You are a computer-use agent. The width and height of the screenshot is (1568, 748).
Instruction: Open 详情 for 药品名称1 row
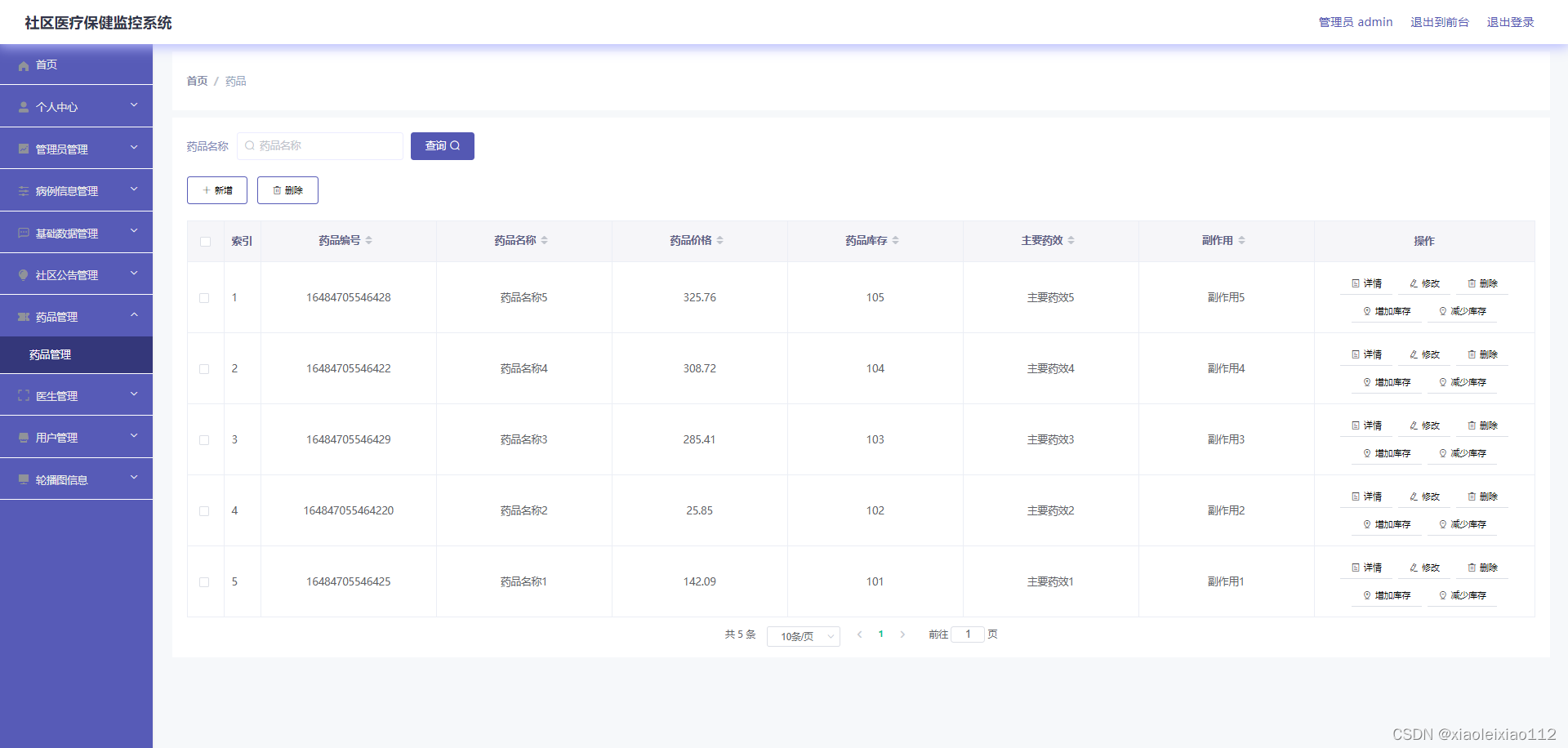[1366, 568]
